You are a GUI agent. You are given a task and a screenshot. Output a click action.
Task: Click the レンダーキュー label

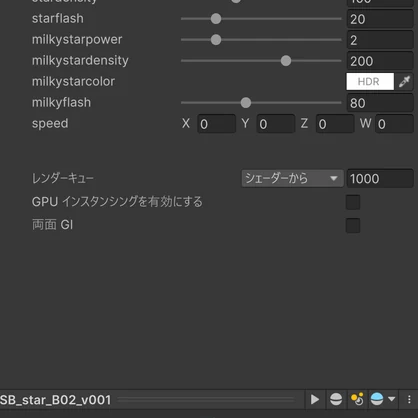click(x=63, y=178)
